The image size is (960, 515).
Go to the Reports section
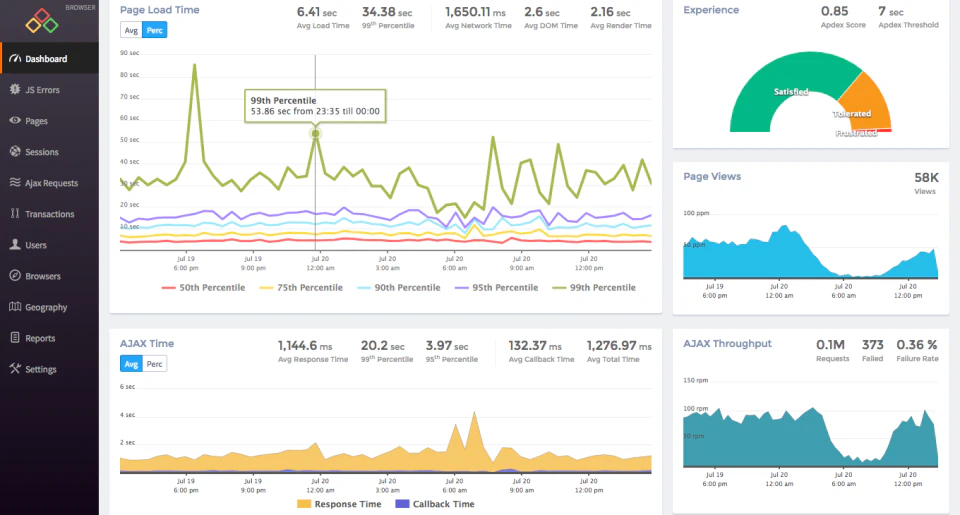(40, 338)
